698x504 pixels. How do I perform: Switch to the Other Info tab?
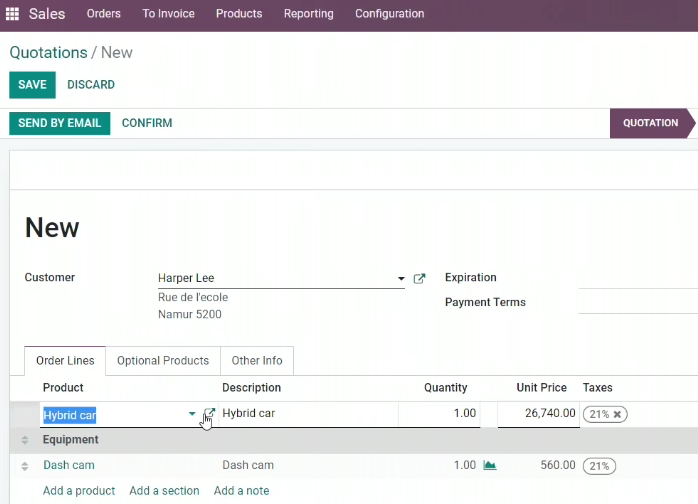pos(257,361)
